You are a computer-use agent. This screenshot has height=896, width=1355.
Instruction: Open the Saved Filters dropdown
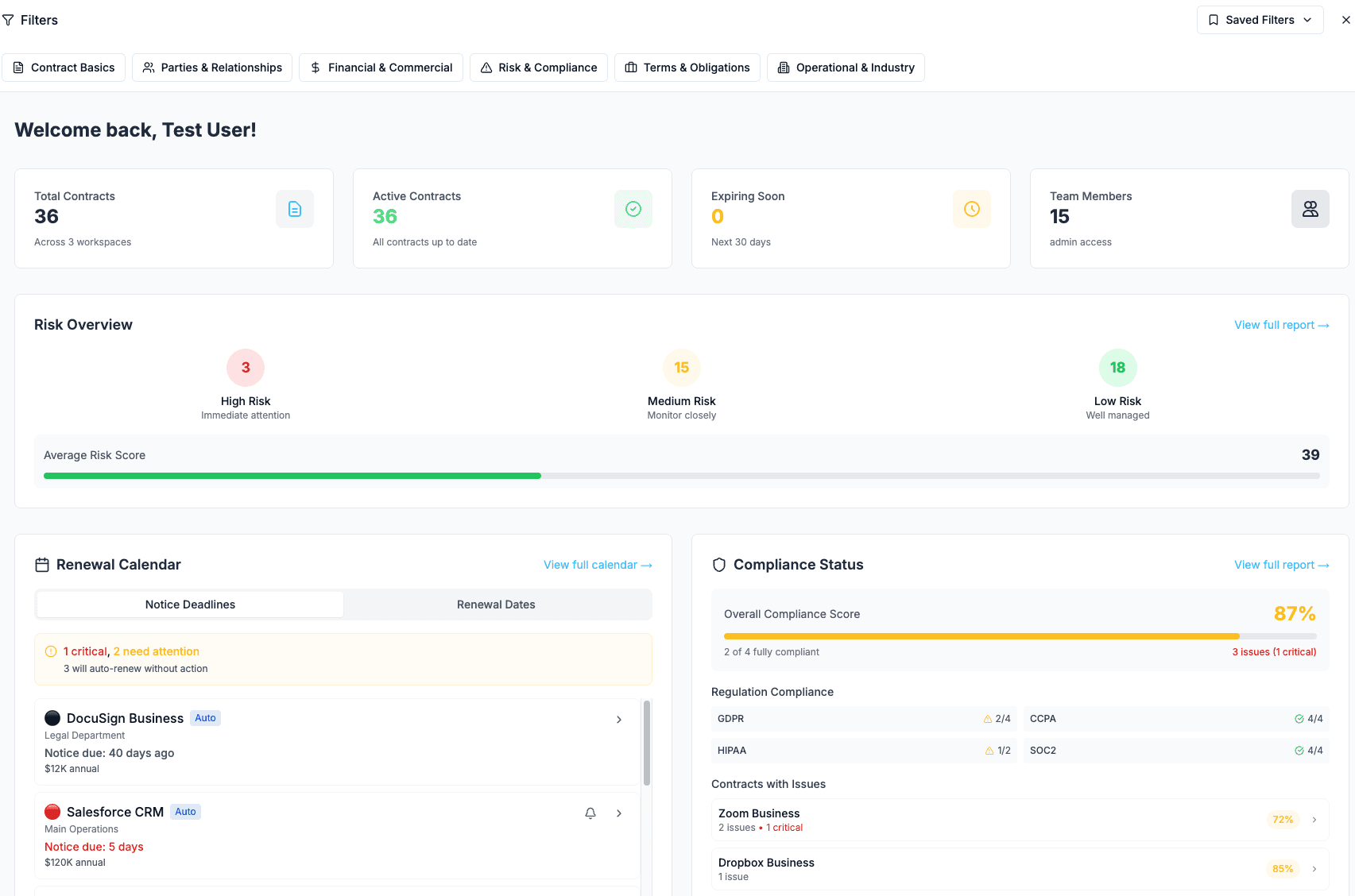coord(1260,19)
